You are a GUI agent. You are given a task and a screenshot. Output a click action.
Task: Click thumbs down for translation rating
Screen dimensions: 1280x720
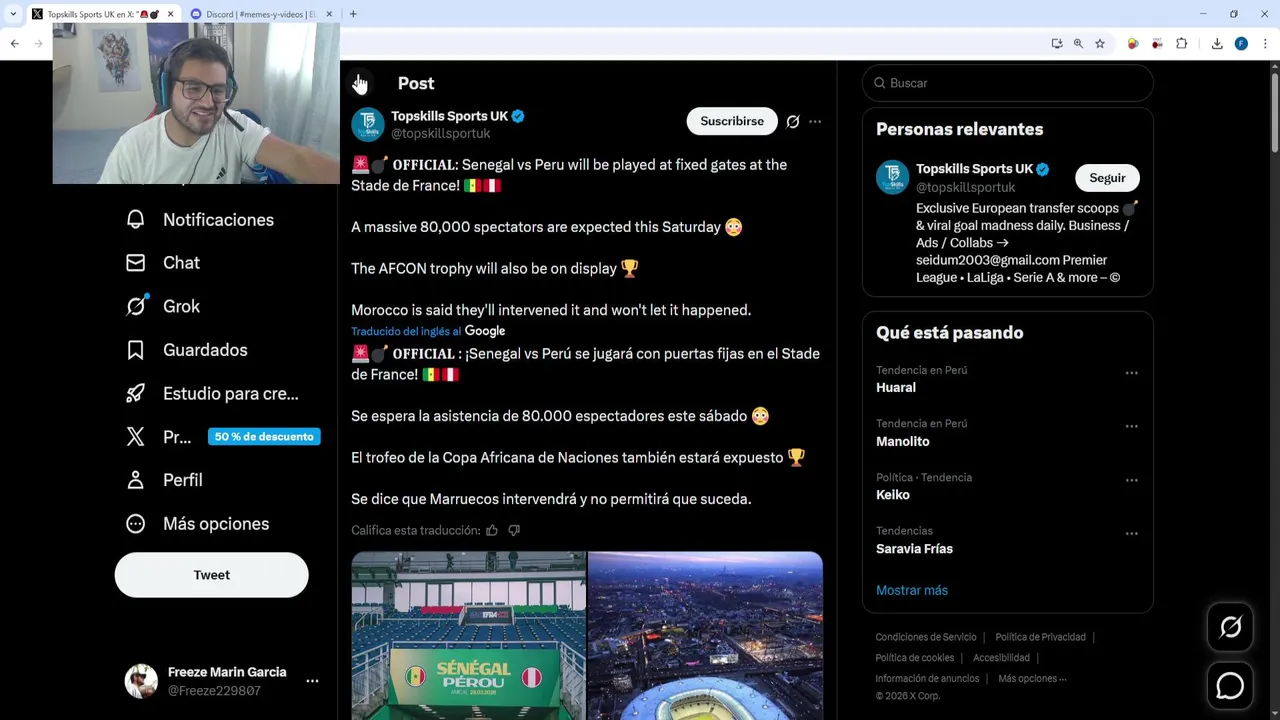click(x=514, y=530)
